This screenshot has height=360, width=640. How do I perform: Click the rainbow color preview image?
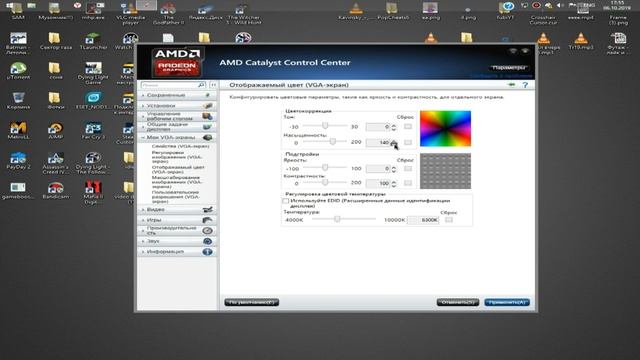click(445, 129)
